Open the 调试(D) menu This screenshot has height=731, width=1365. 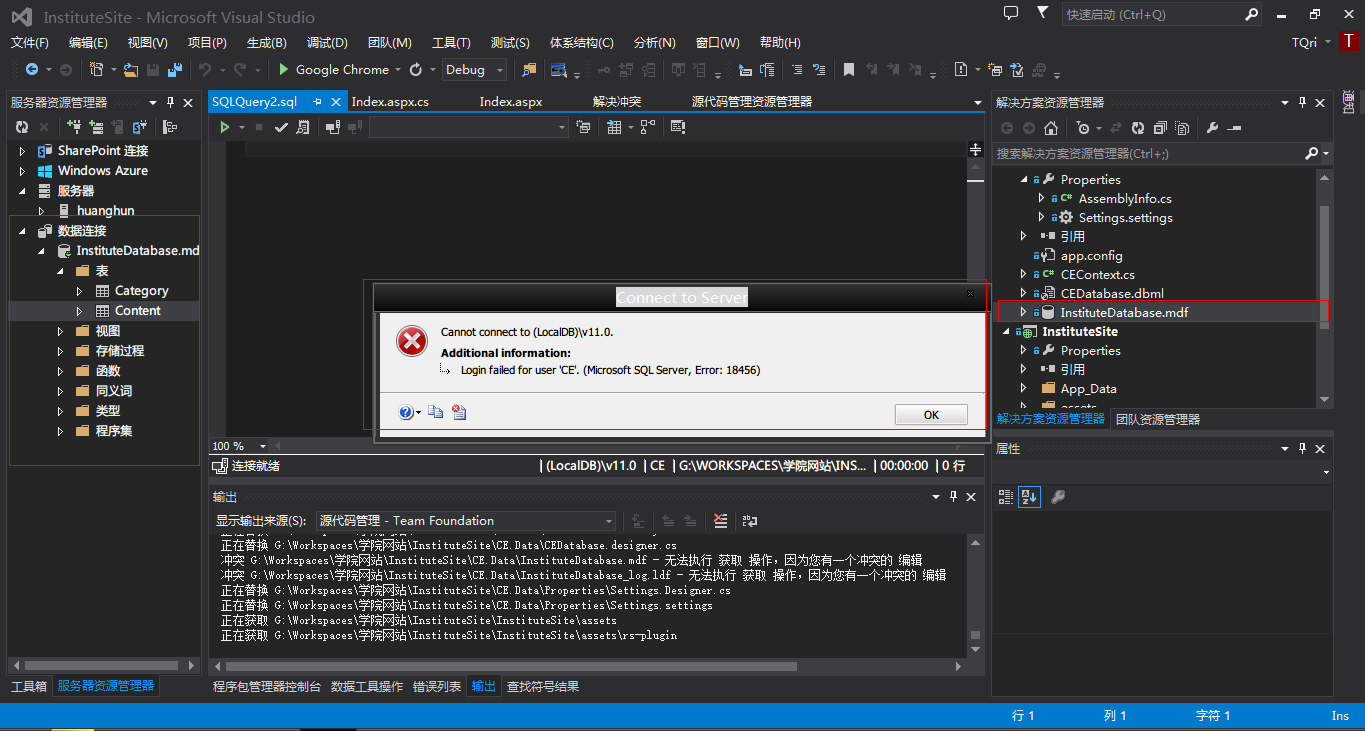point(327,43)
